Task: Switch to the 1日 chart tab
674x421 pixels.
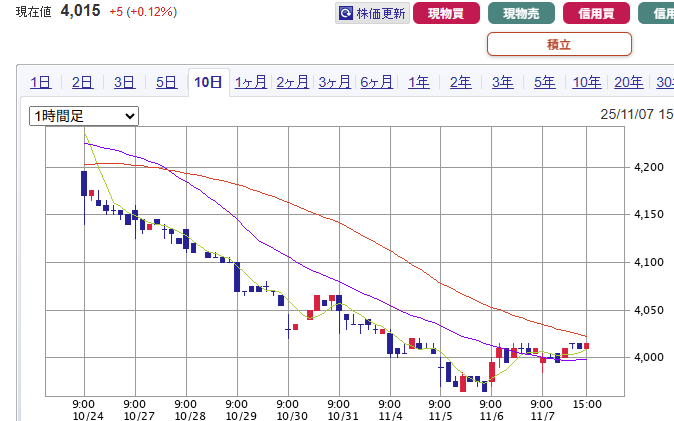Action: point(40,82)
